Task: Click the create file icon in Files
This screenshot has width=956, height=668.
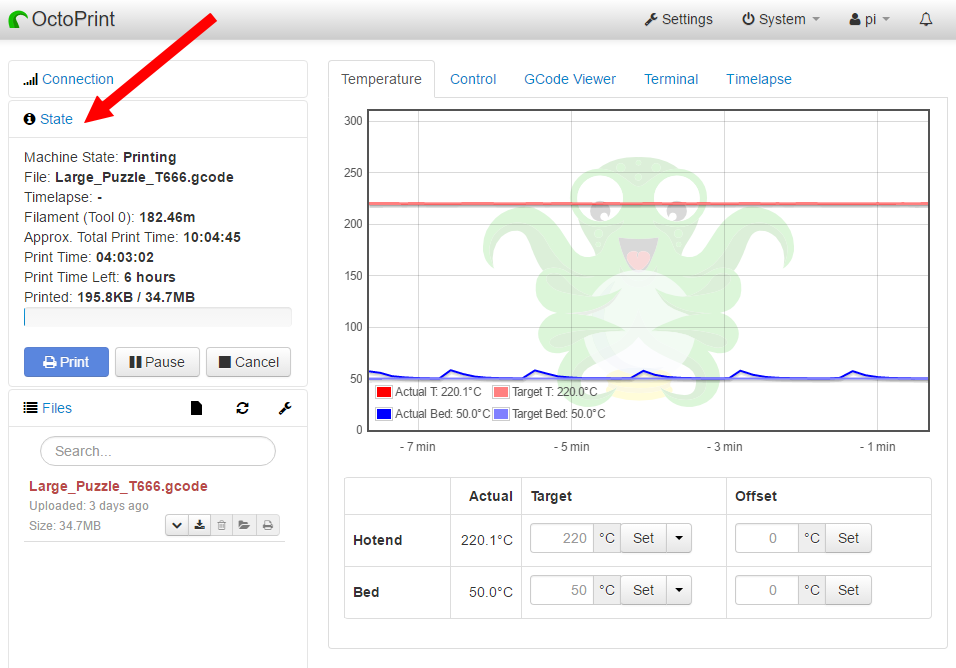Action: pos(197,408)
